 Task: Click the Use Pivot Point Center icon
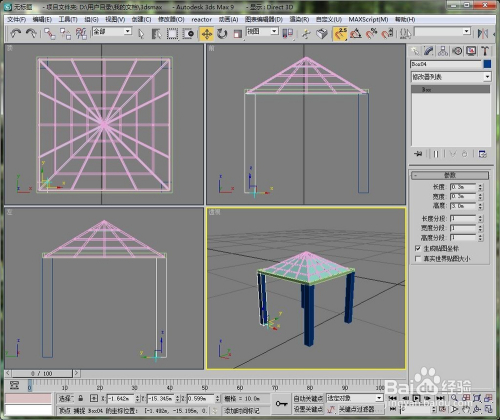288,34
